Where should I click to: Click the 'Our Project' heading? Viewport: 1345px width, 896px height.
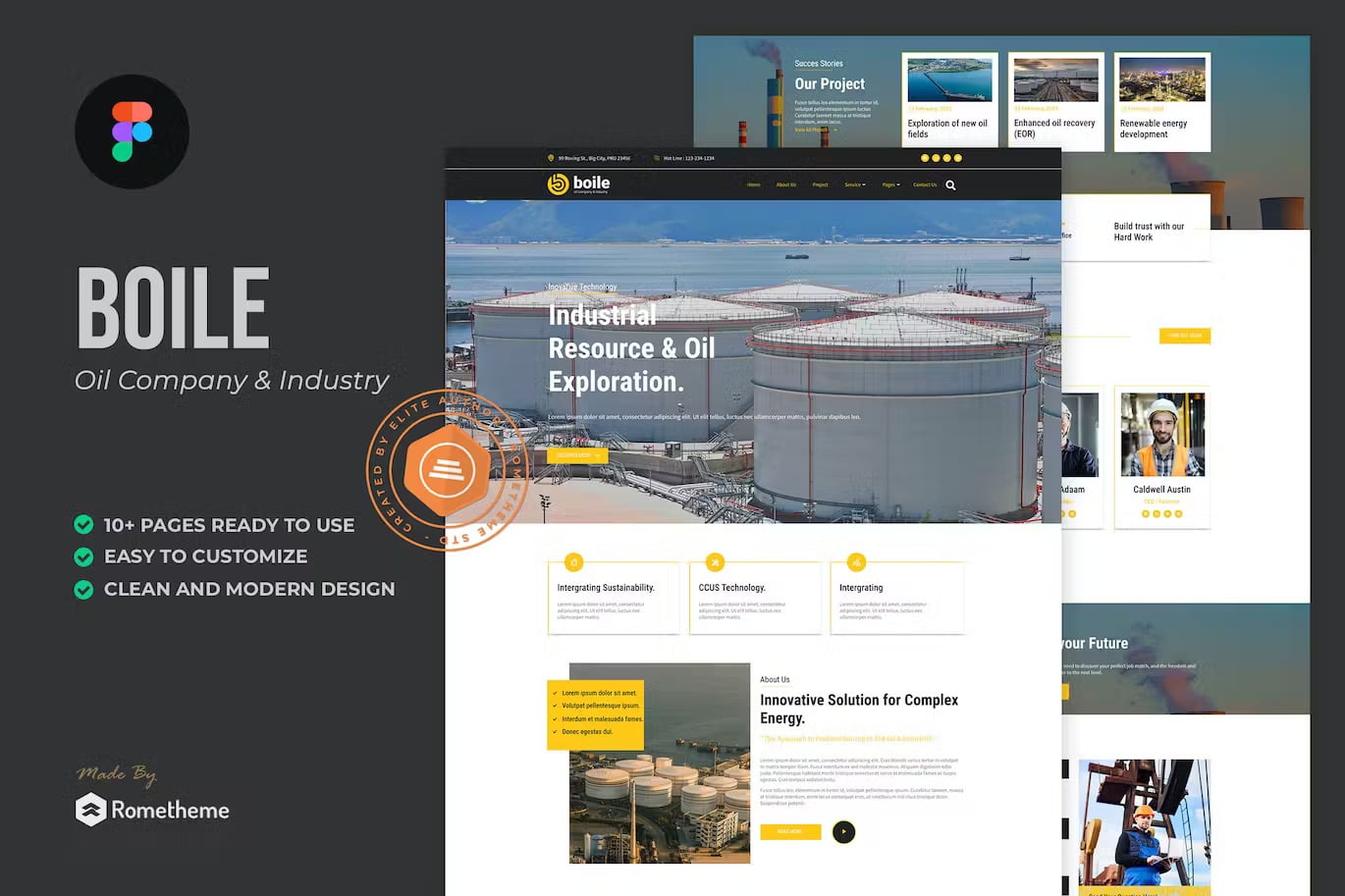pos(830,84)
